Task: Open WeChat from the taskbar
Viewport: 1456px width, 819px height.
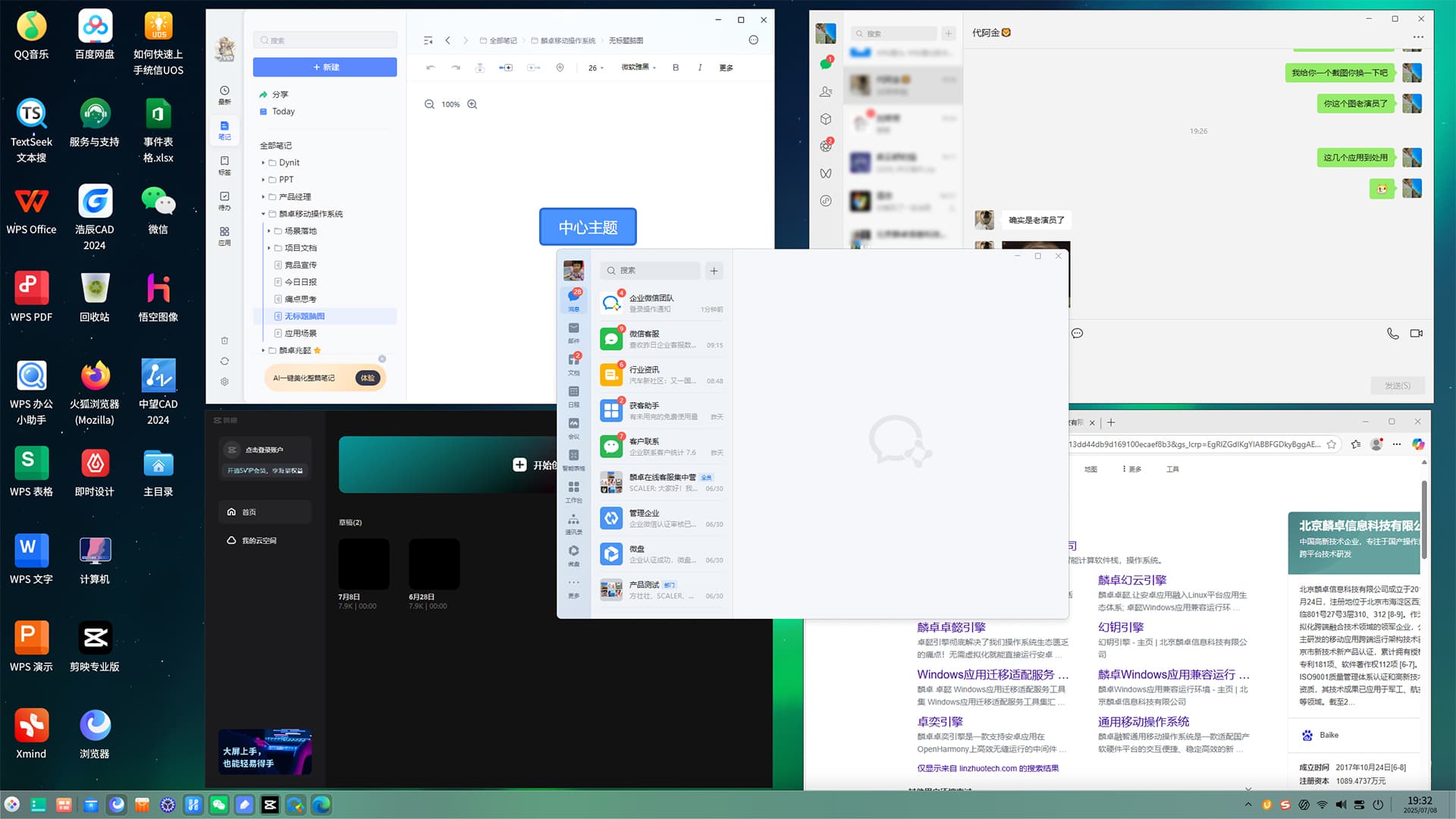Action: (219, 805)
